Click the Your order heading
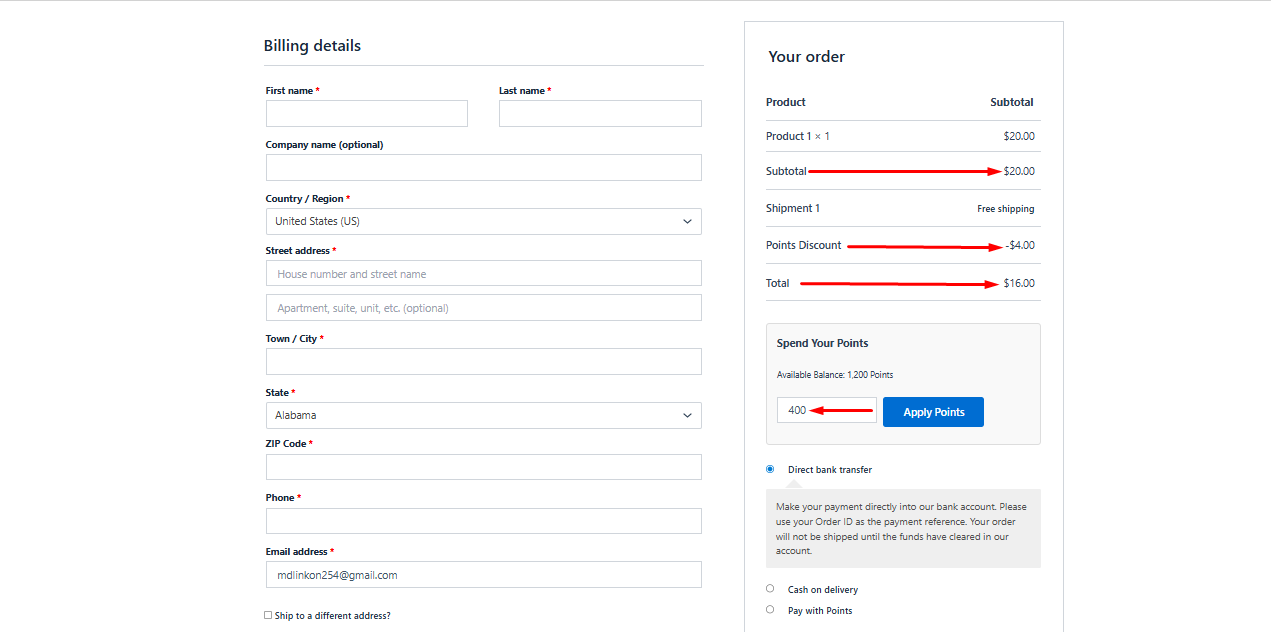 coord(806,57)
